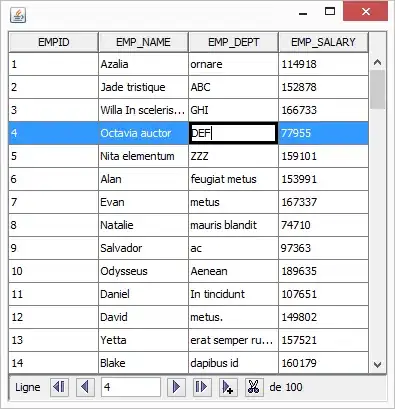This screenshot has width=395, height=409.
Task: Click the salary cell 153991
Action: pos(323,179)
